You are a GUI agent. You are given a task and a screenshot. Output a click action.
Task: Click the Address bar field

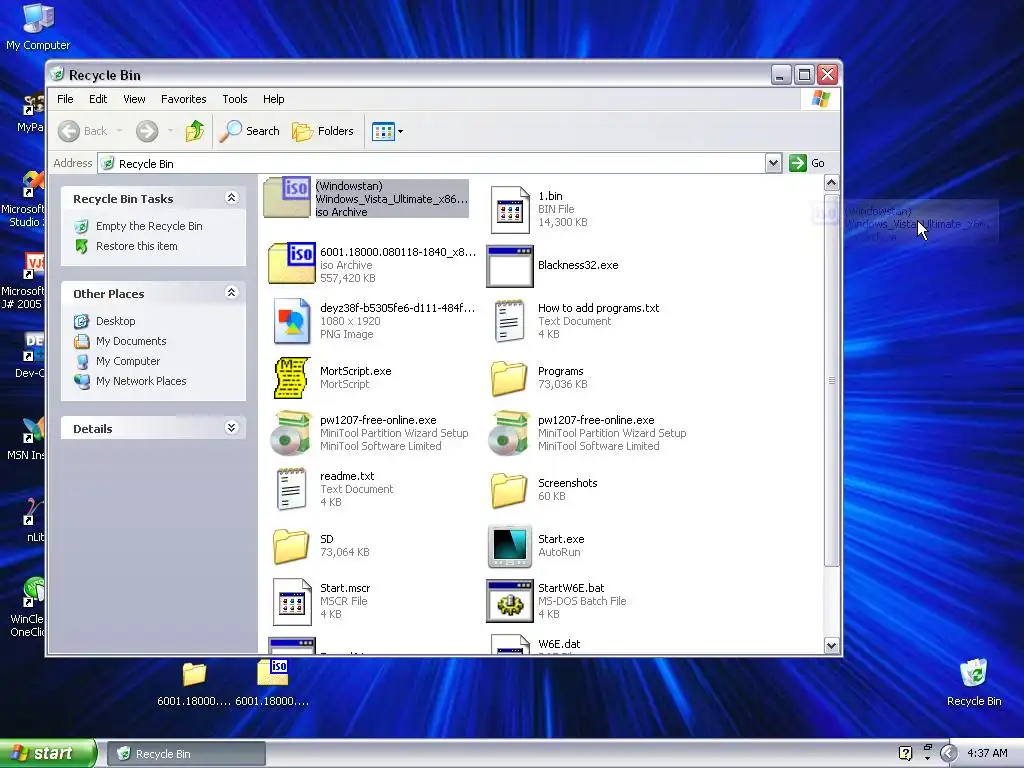(431, 163)
